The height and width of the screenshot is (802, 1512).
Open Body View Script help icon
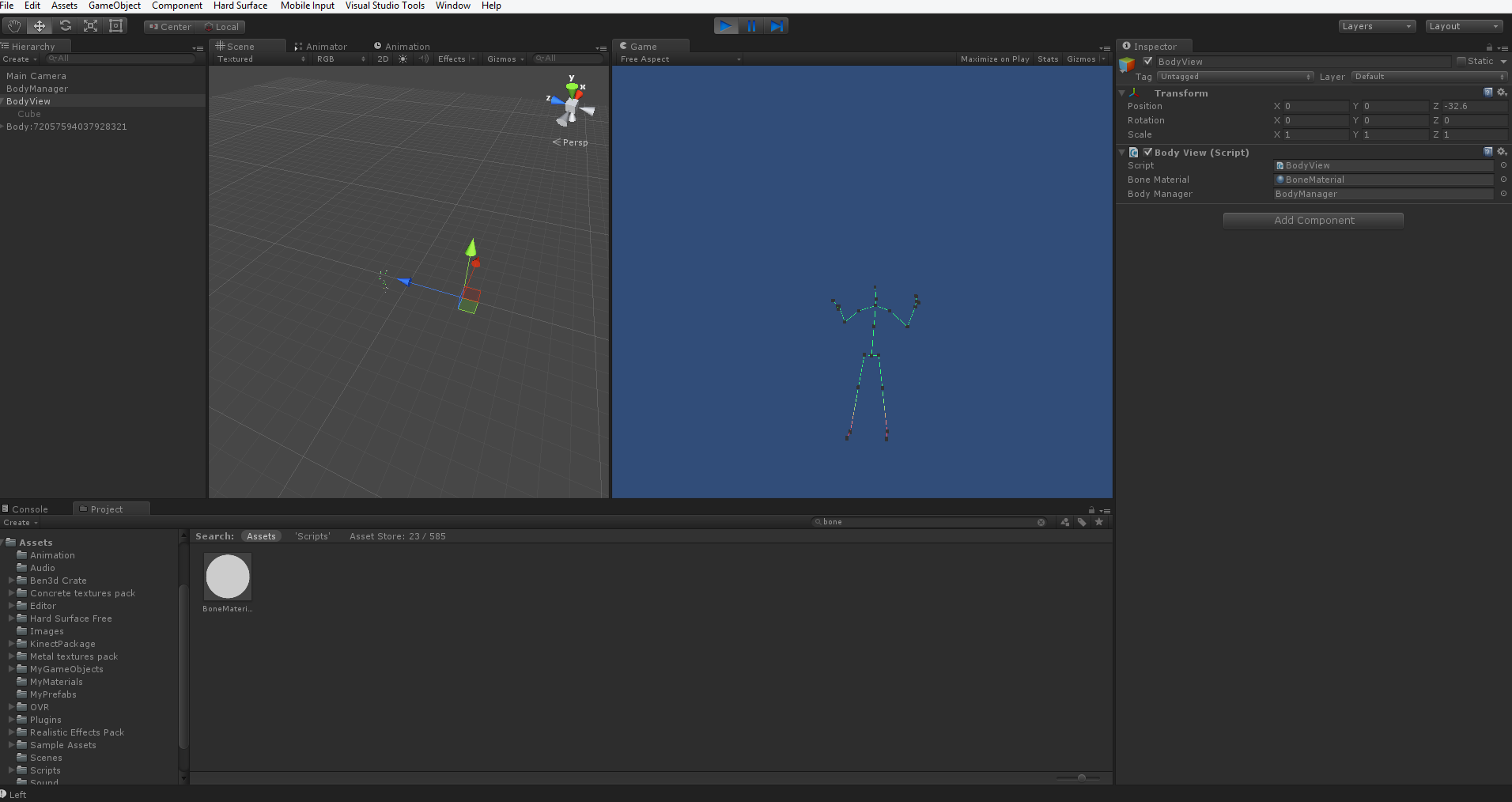(1487, 152)
